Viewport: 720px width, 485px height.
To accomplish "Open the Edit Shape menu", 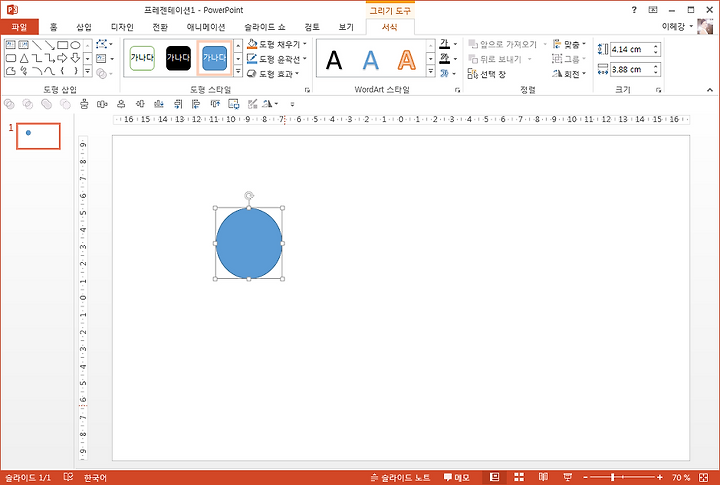I will click(105, 45).
